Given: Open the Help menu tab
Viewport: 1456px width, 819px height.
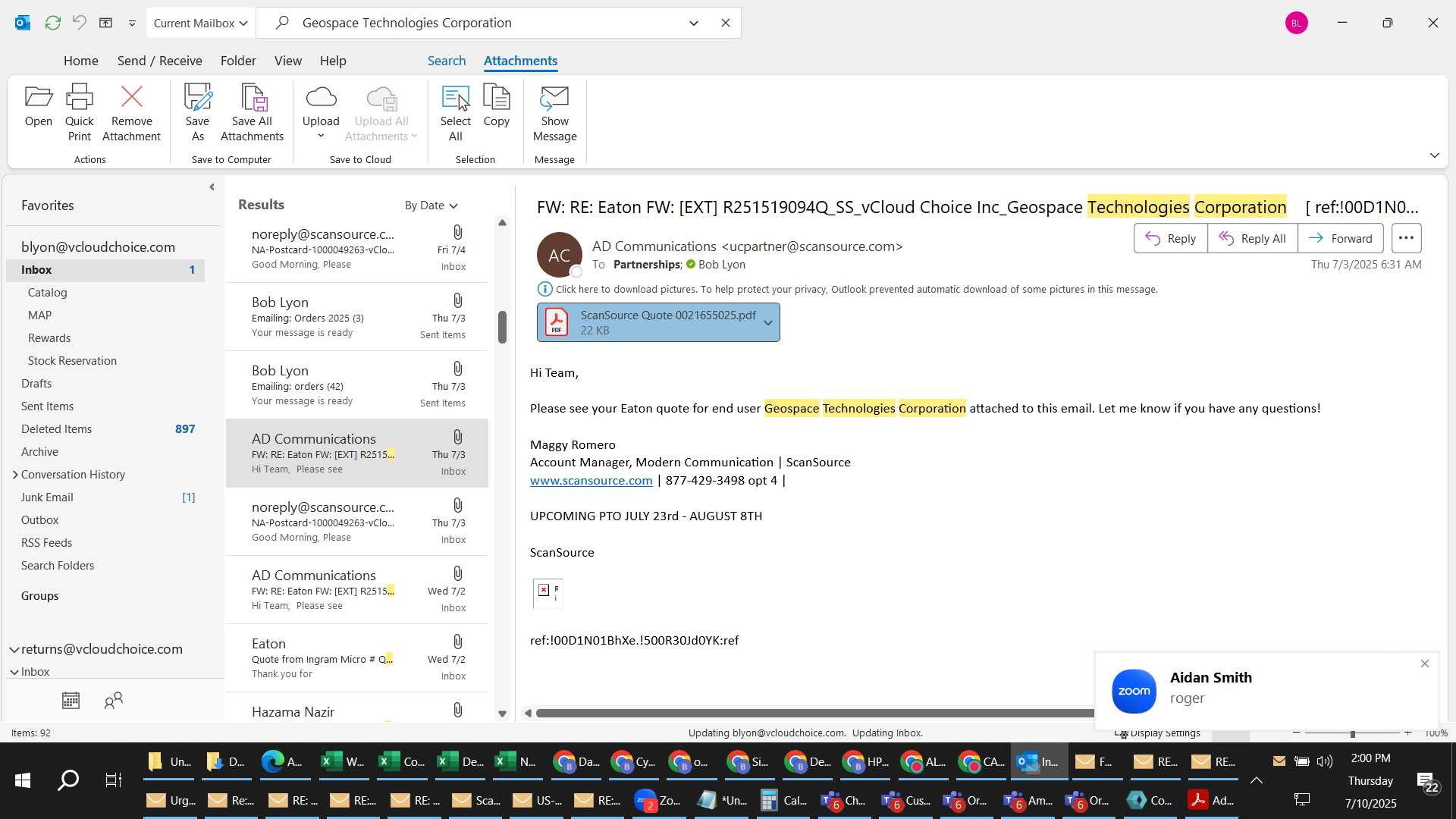Looking at the screenshot, I should (x=332, y=61).
